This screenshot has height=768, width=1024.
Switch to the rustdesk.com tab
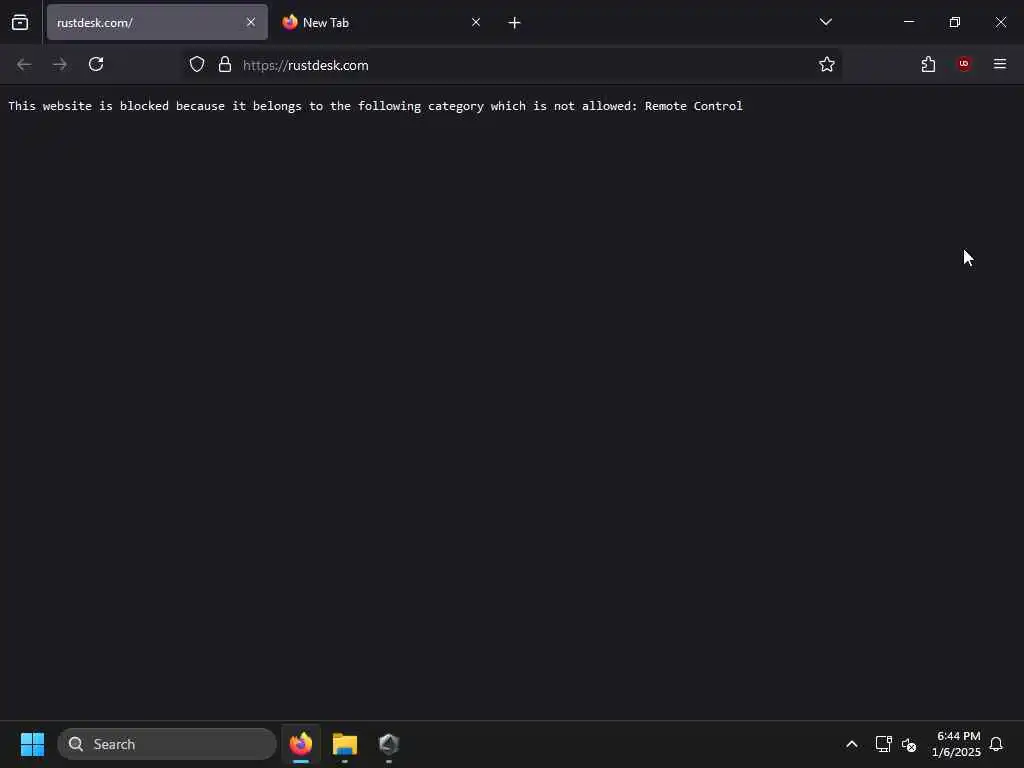157,22
